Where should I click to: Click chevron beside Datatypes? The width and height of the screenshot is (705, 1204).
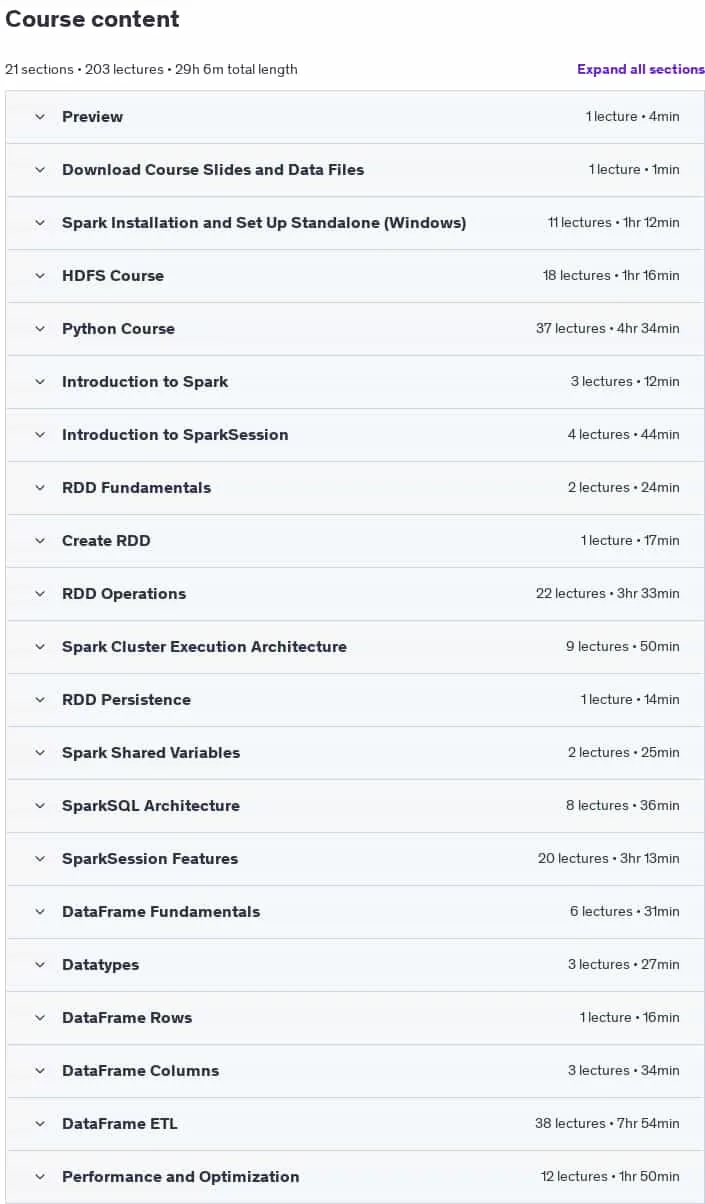click(x=40, y=965)
